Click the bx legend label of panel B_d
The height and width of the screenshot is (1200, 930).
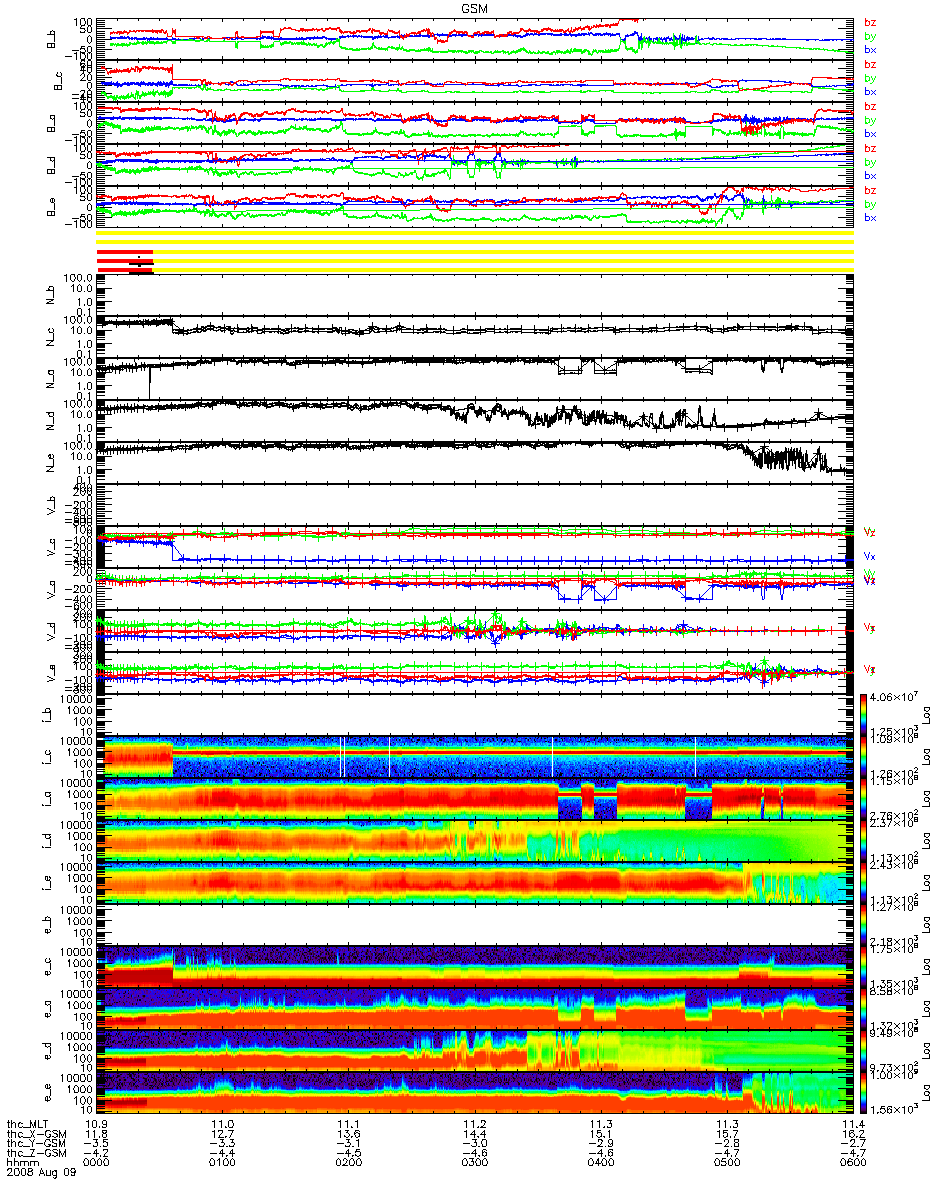(870, 175)
